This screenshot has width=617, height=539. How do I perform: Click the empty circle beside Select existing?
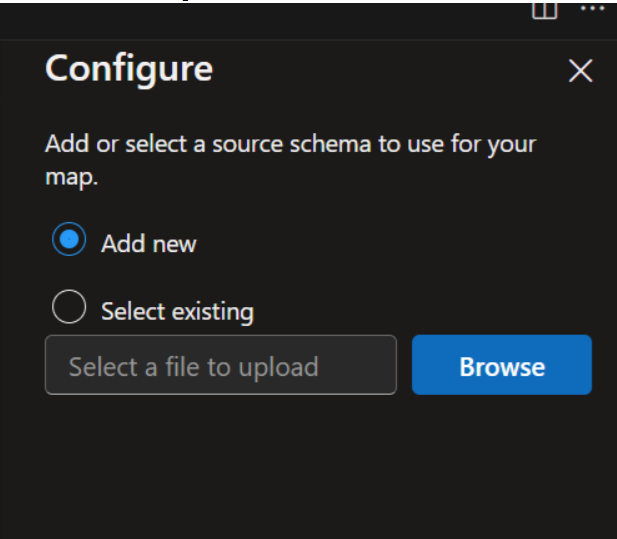click(69, 307)
